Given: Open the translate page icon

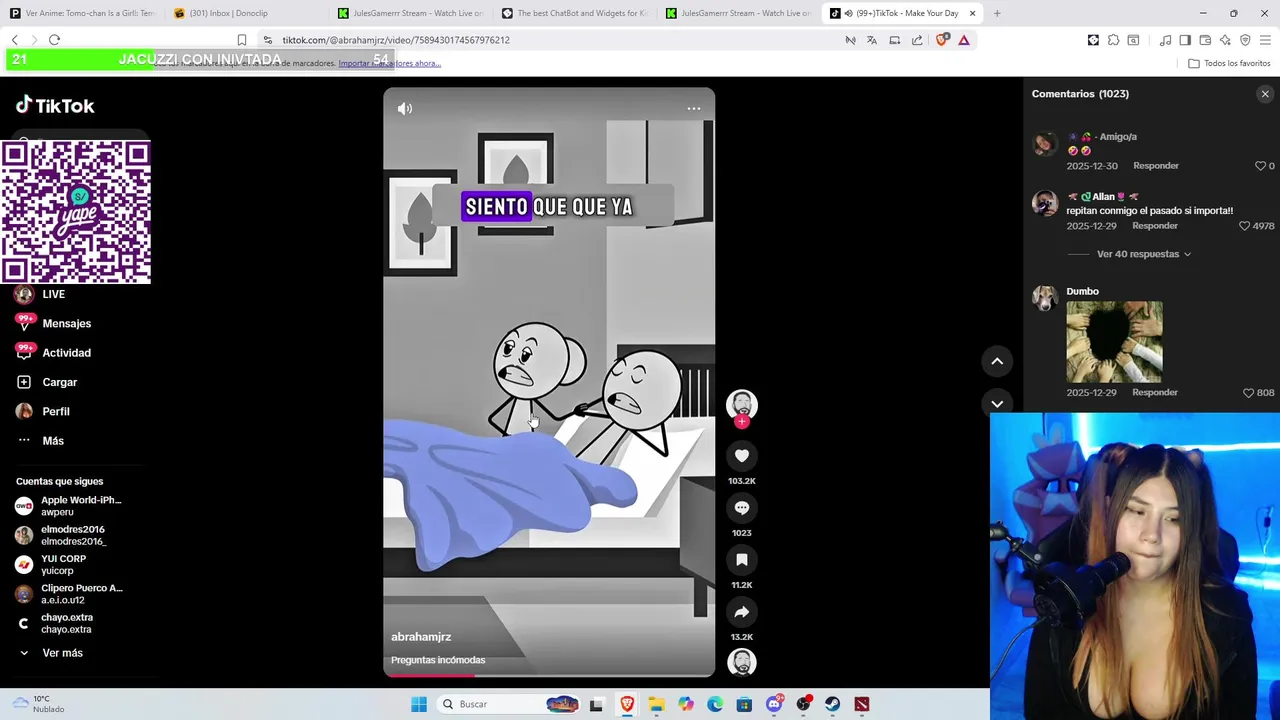Looking at the screenshot, I should (x=872, y=40).
